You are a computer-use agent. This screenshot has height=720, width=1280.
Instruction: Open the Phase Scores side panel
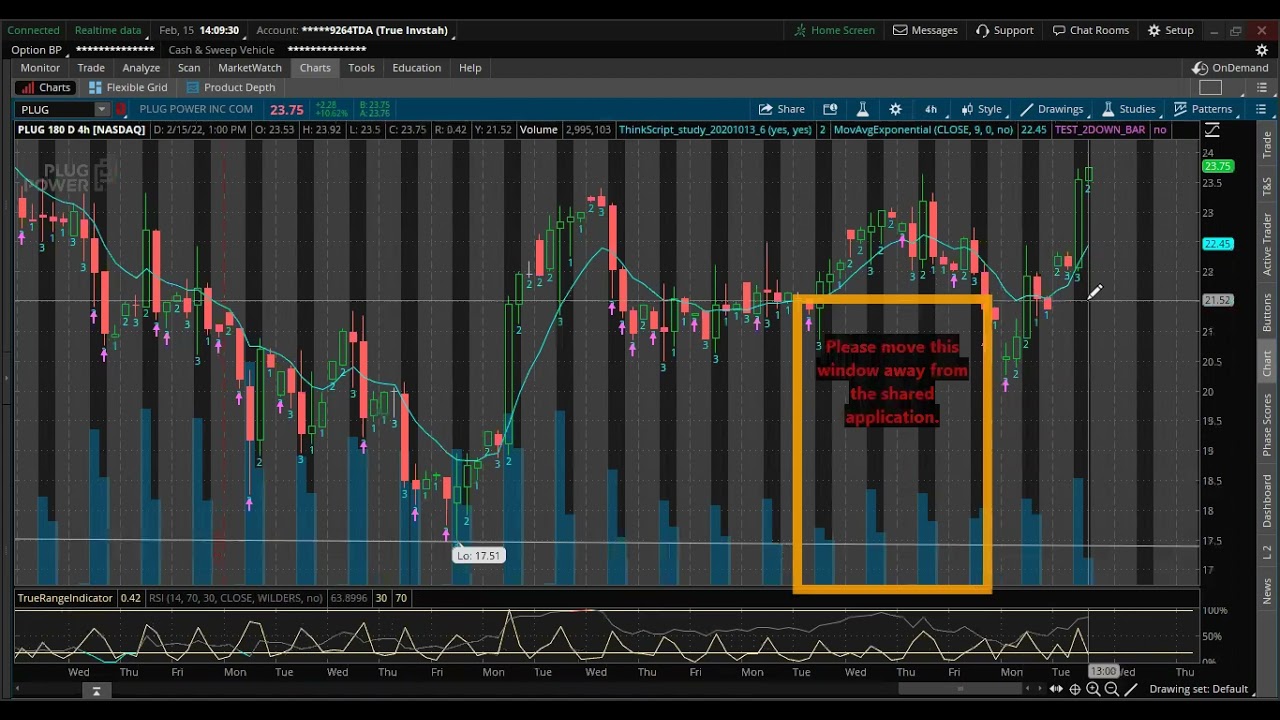click(x=1267, y=425)
